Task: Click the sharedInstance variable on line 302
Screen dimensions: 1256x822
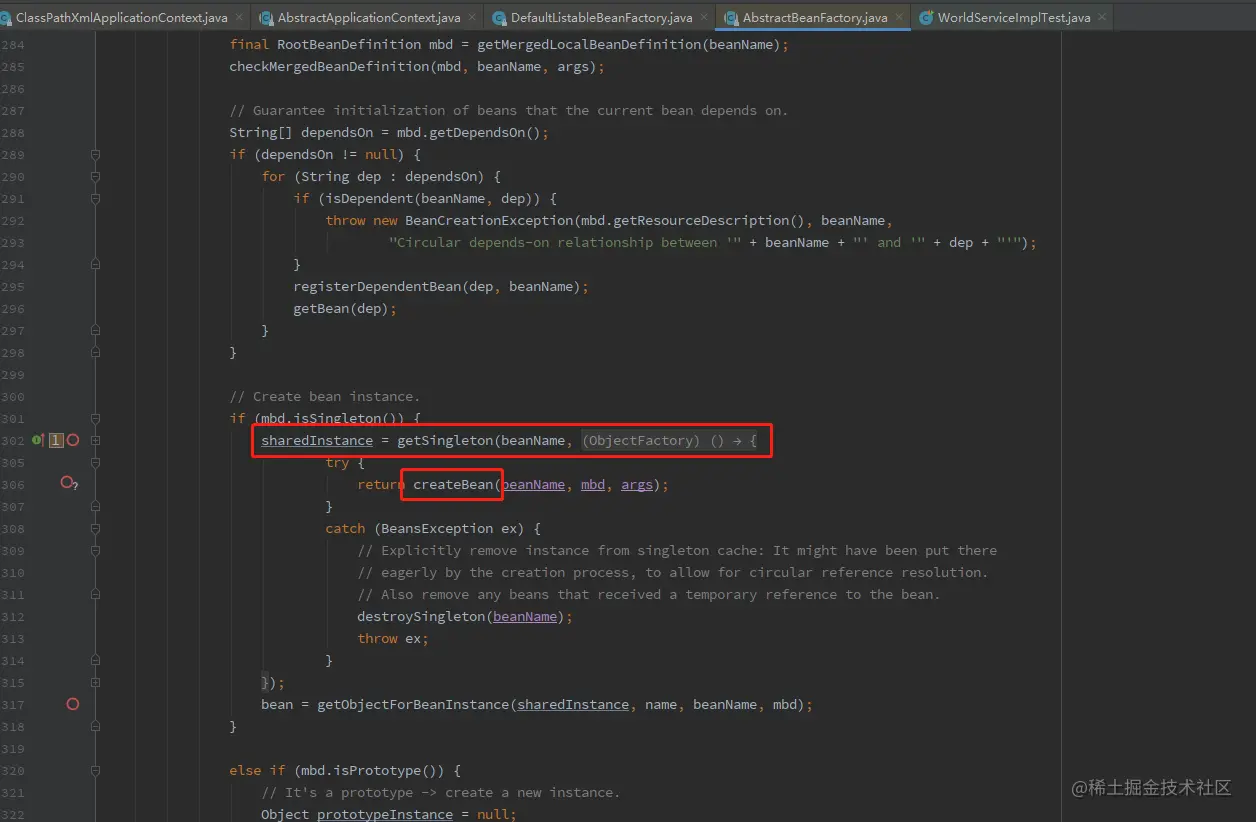Action: point(317,440)
